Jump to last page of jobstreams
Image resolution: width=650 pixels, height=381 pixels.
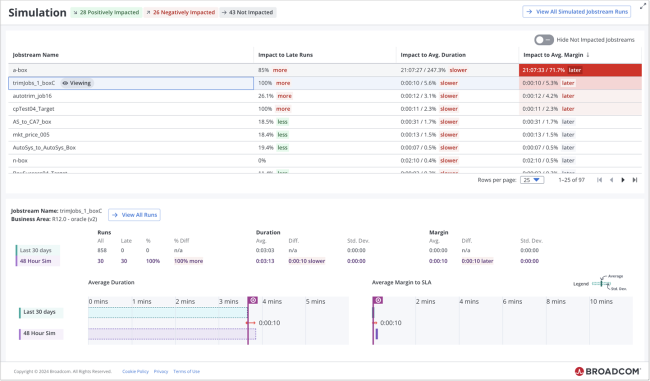coord(635,180)
